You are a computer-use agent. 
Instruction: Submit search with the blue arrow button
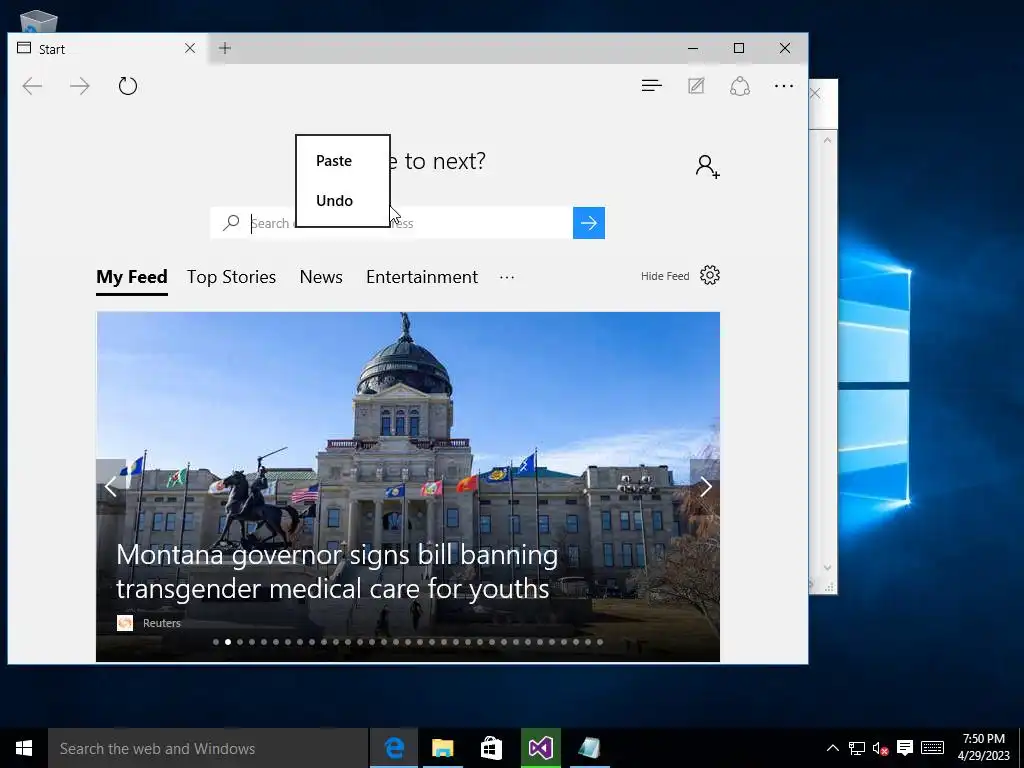[x=589, y=223]
